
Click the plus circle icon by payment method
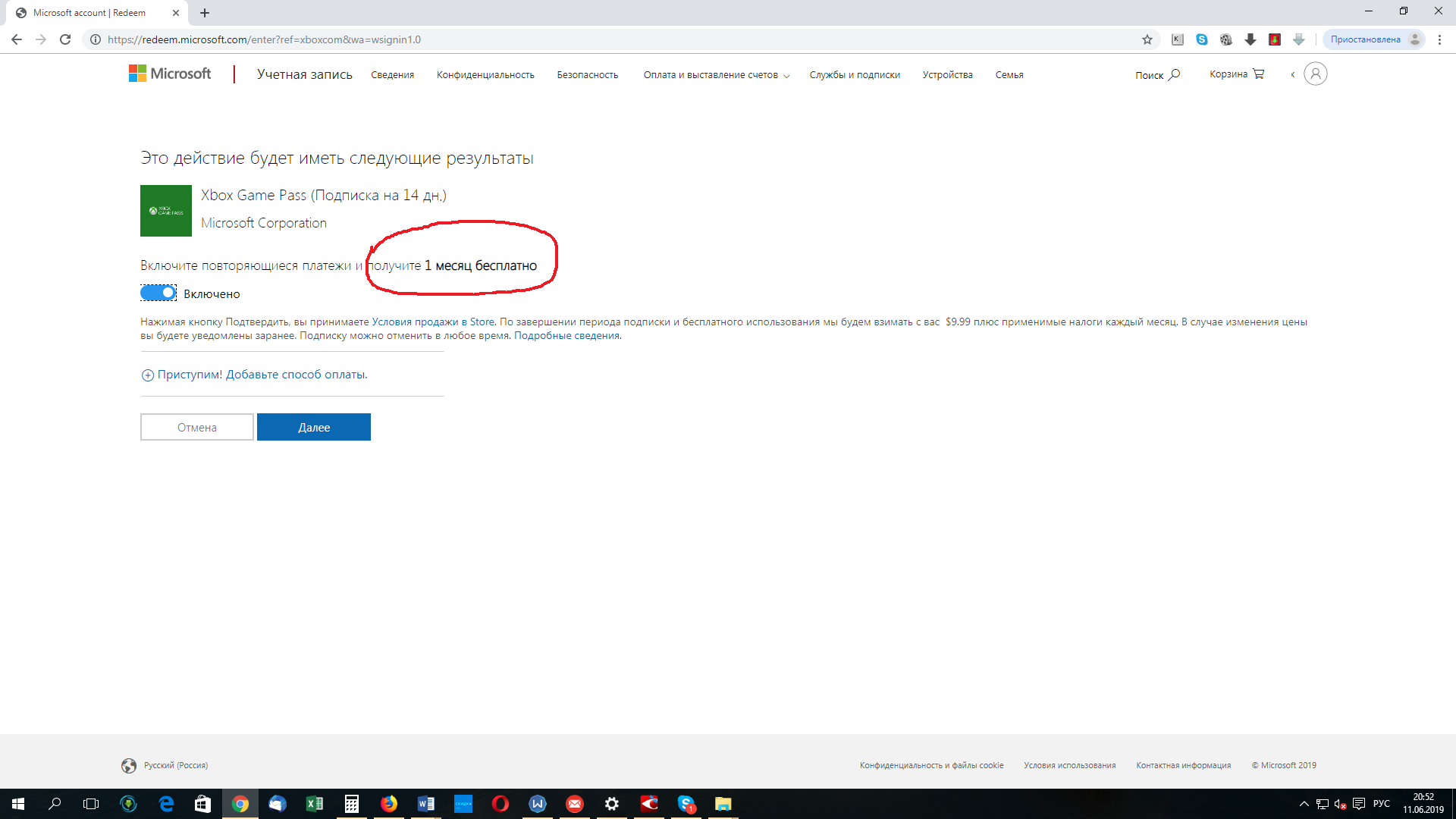coord(148,375)
